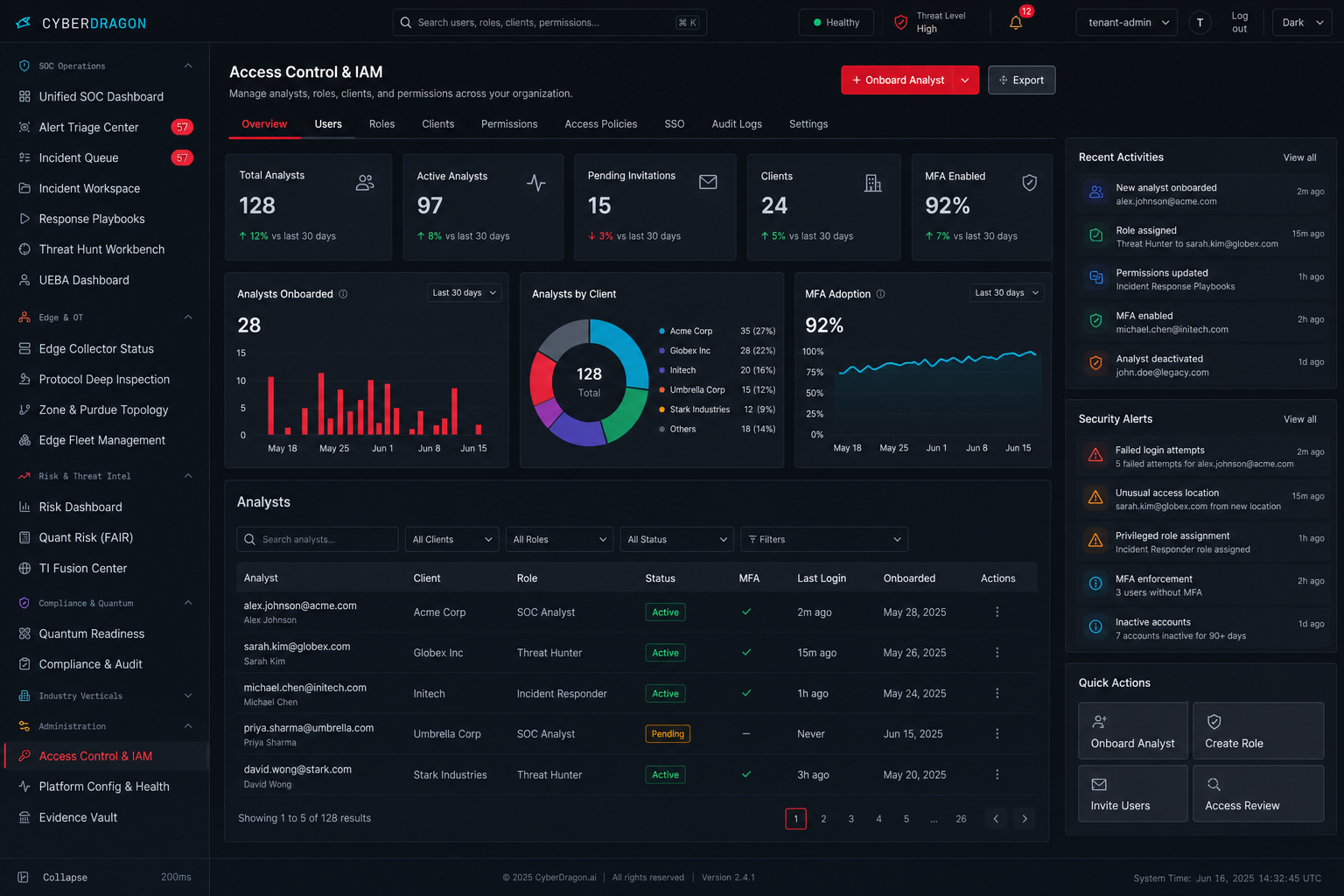Switch to the Users tab

pyautogui.click(x=328, y=124)
